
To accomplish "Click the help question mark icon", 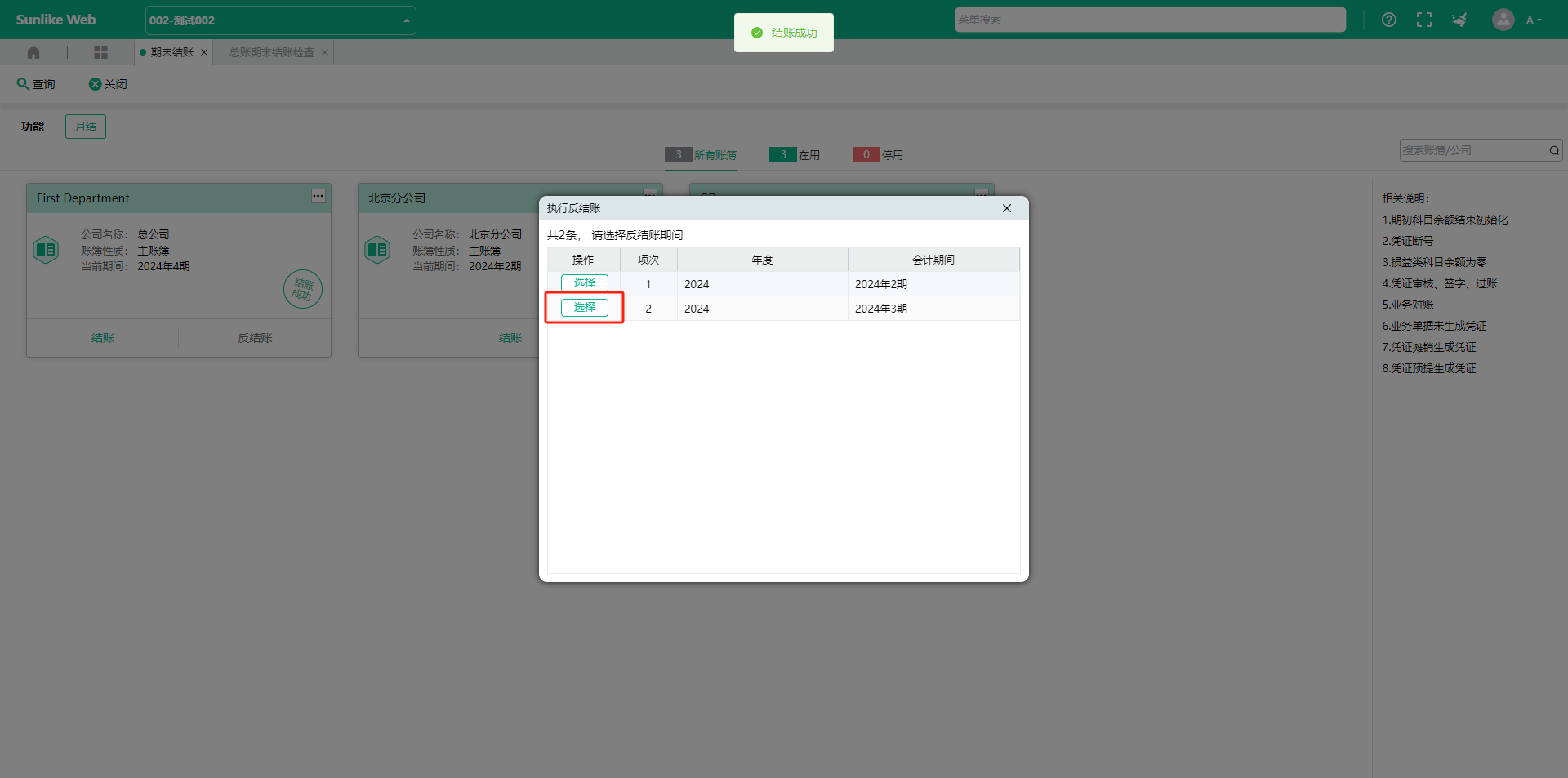I will [x=1388, y=20].
